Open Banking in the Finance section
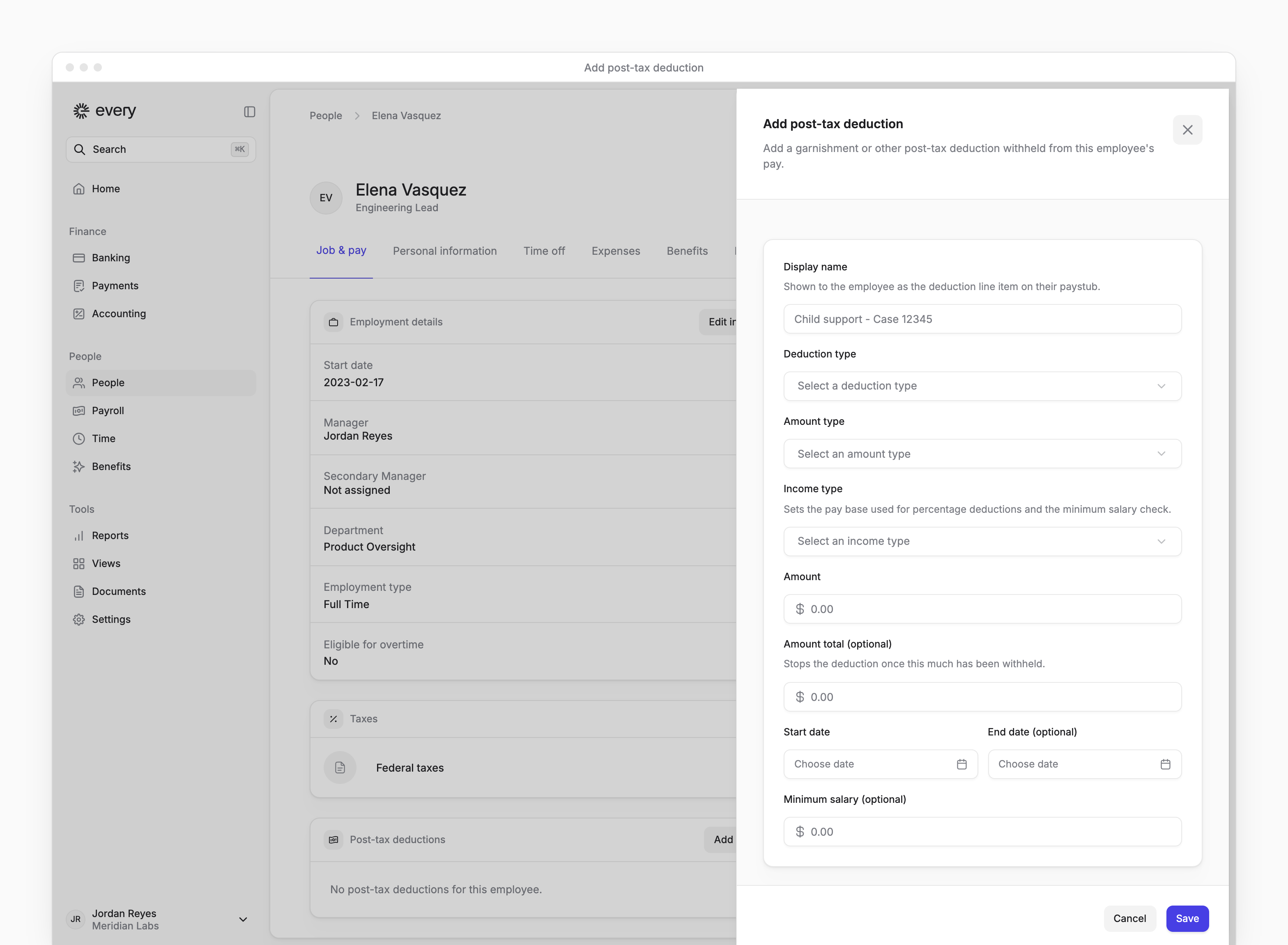Screen dimensions: 1288x945 [161, 258]
